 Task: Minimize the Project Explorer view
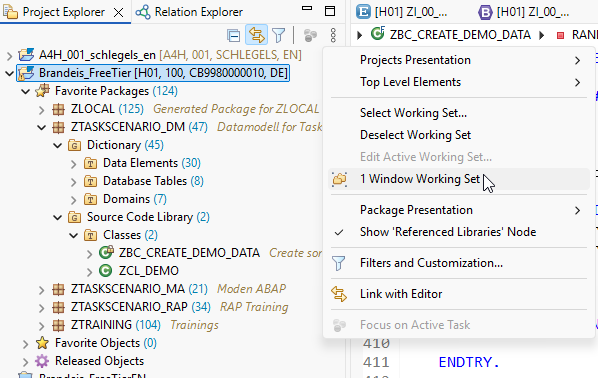pos(307,8)
